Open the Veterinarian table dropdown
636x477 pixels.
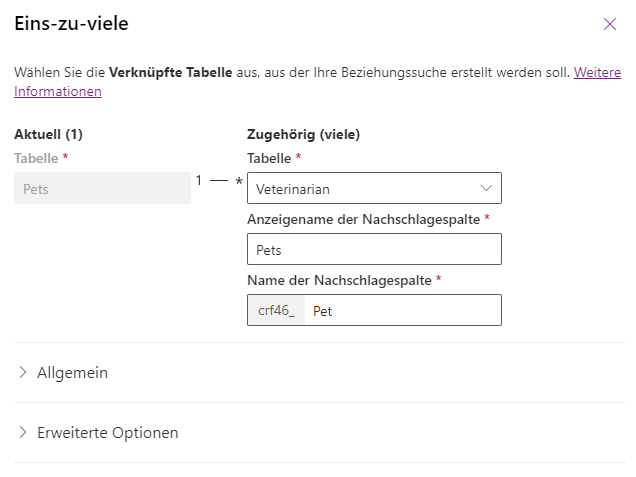pos(374,188)
